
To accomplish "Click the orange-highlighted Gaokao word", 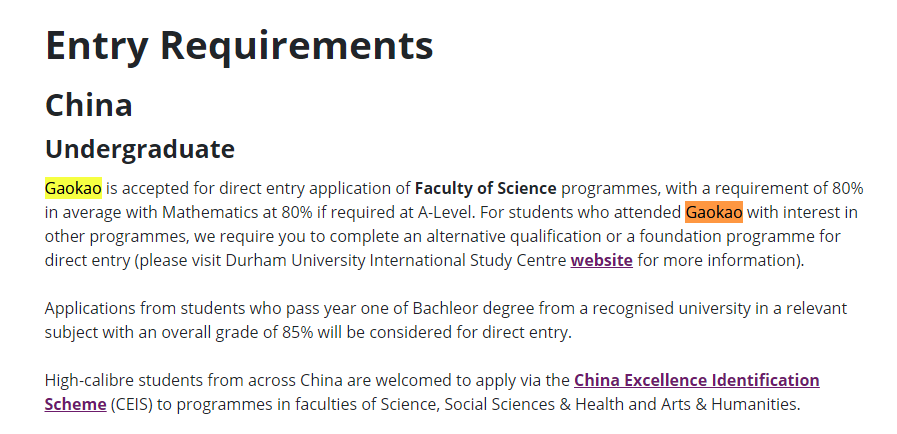I will click(714, 212).
